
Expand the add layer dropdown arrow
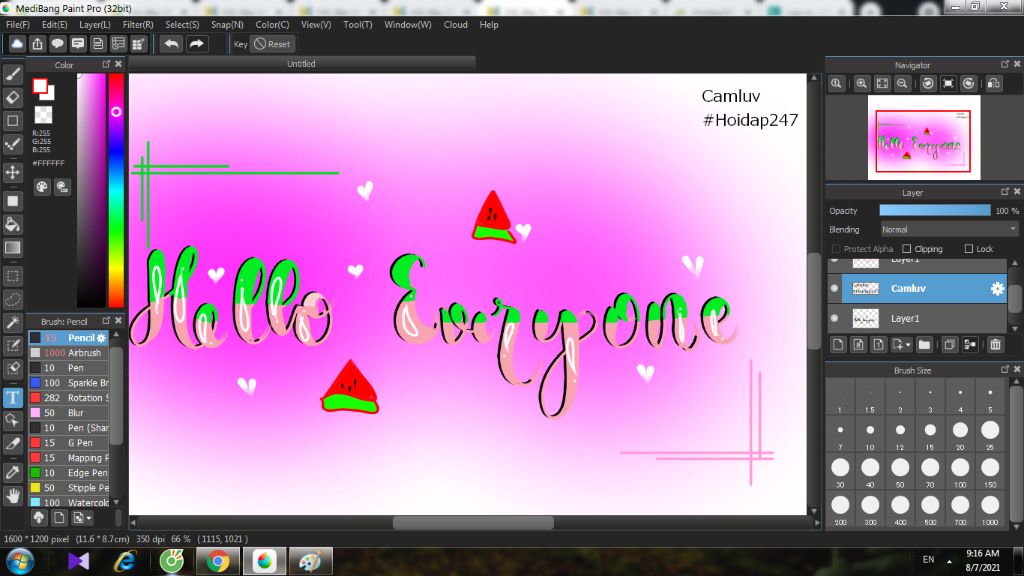click(x=908, y=345)
